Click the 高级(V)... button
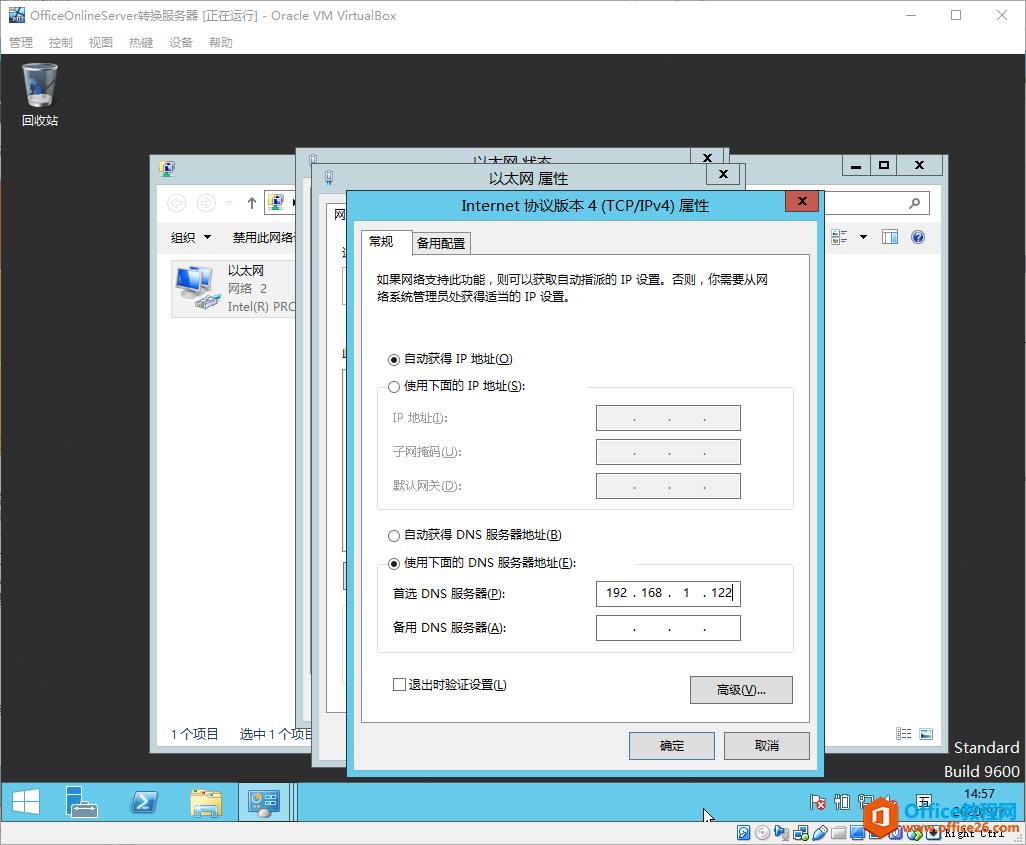This screenshot has height=845, width=1026. pos(741,690)
